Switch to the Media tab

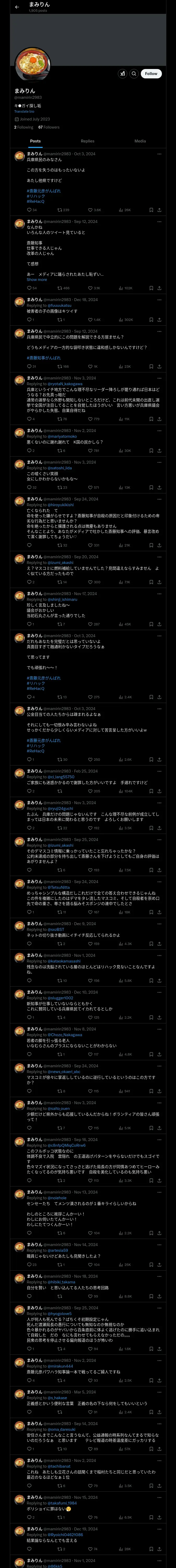[140, 141]
